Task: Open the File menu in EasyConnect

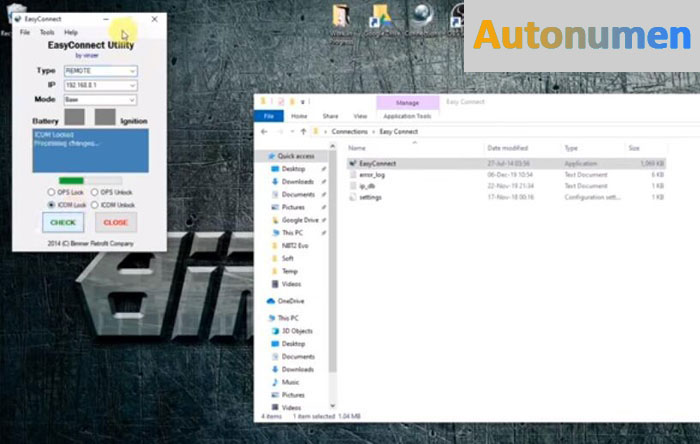Action: [25, 32]
